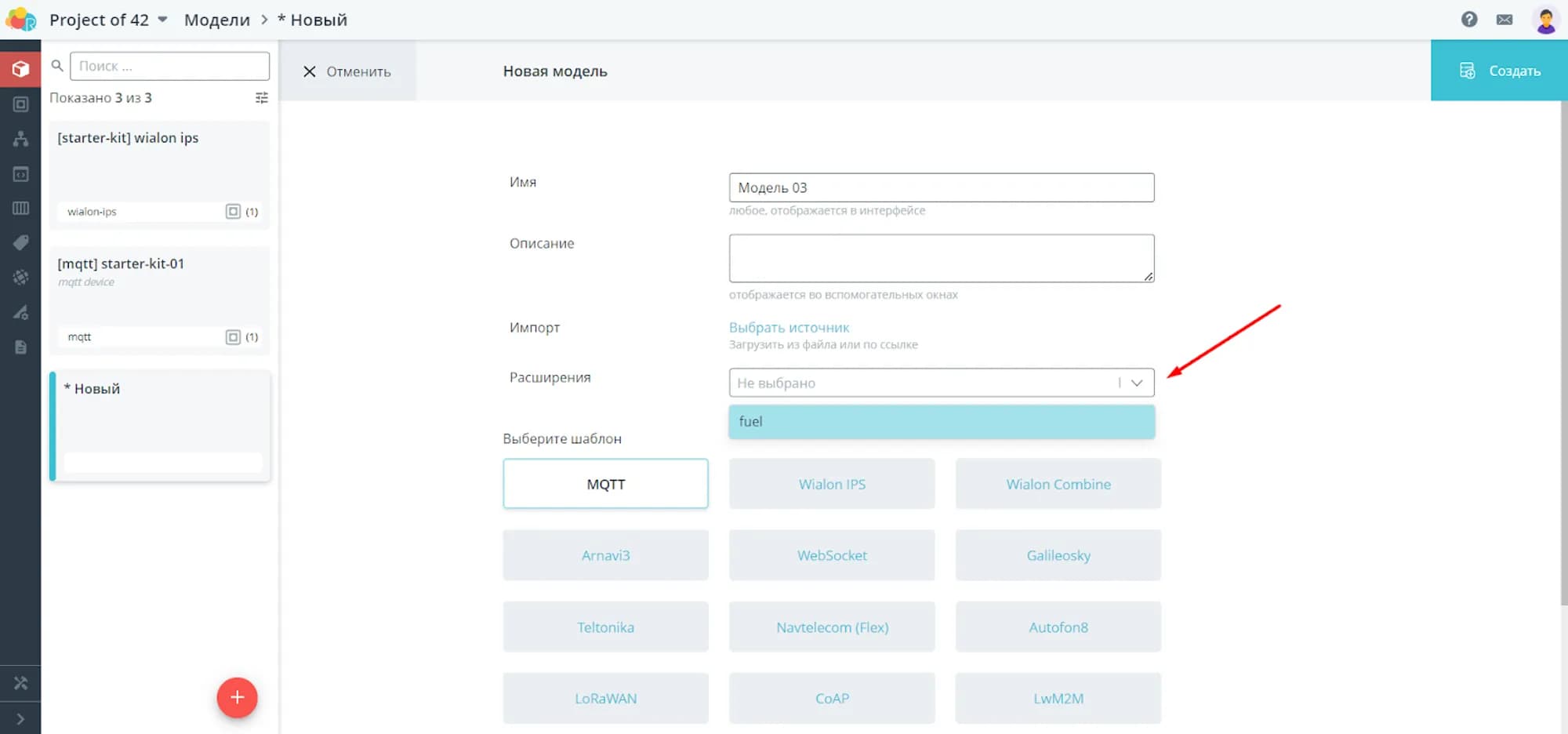Choose the MQTT template
This screenshot has height=734, width=1568.
605,484
